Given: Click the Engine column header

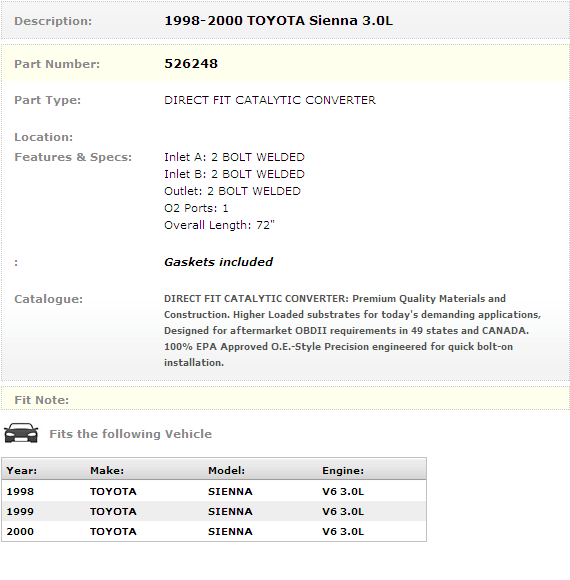Looking at the screenshot, I should pos(343,471).
